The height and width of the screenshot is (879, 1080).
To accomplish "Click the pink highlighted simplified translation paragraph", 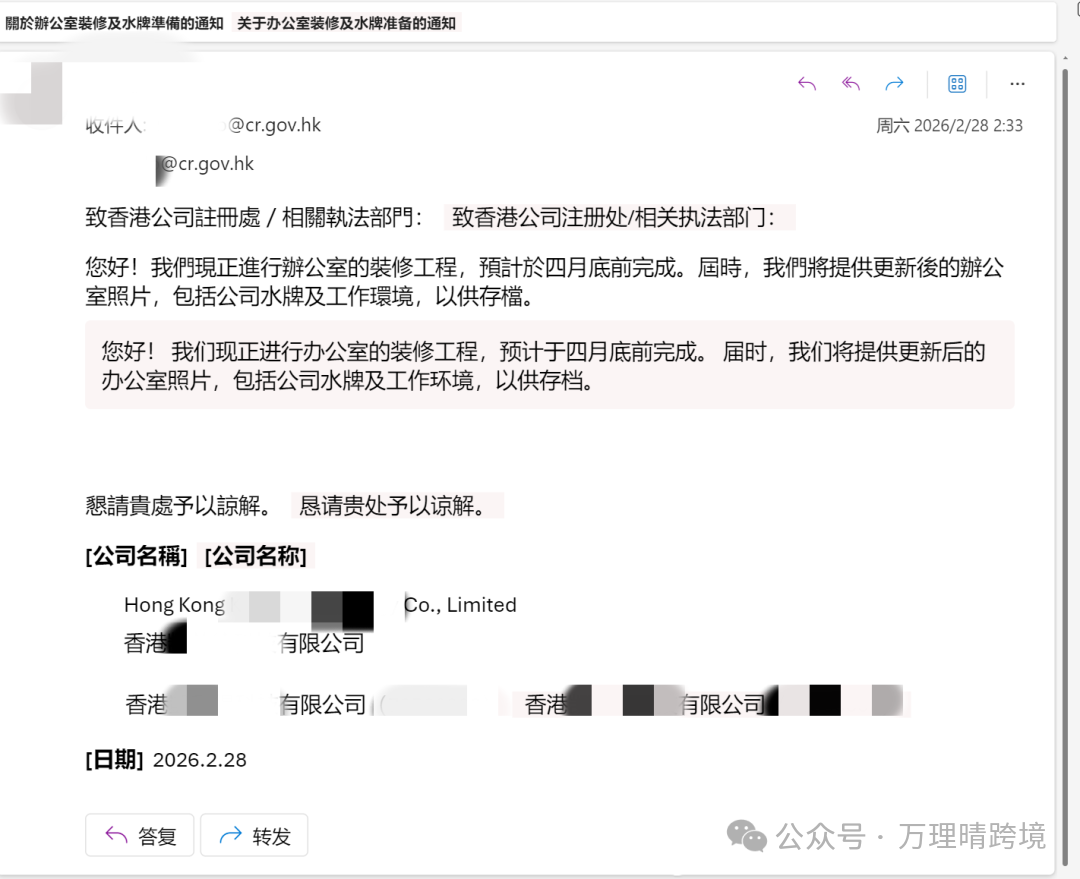I will (549, 366).
